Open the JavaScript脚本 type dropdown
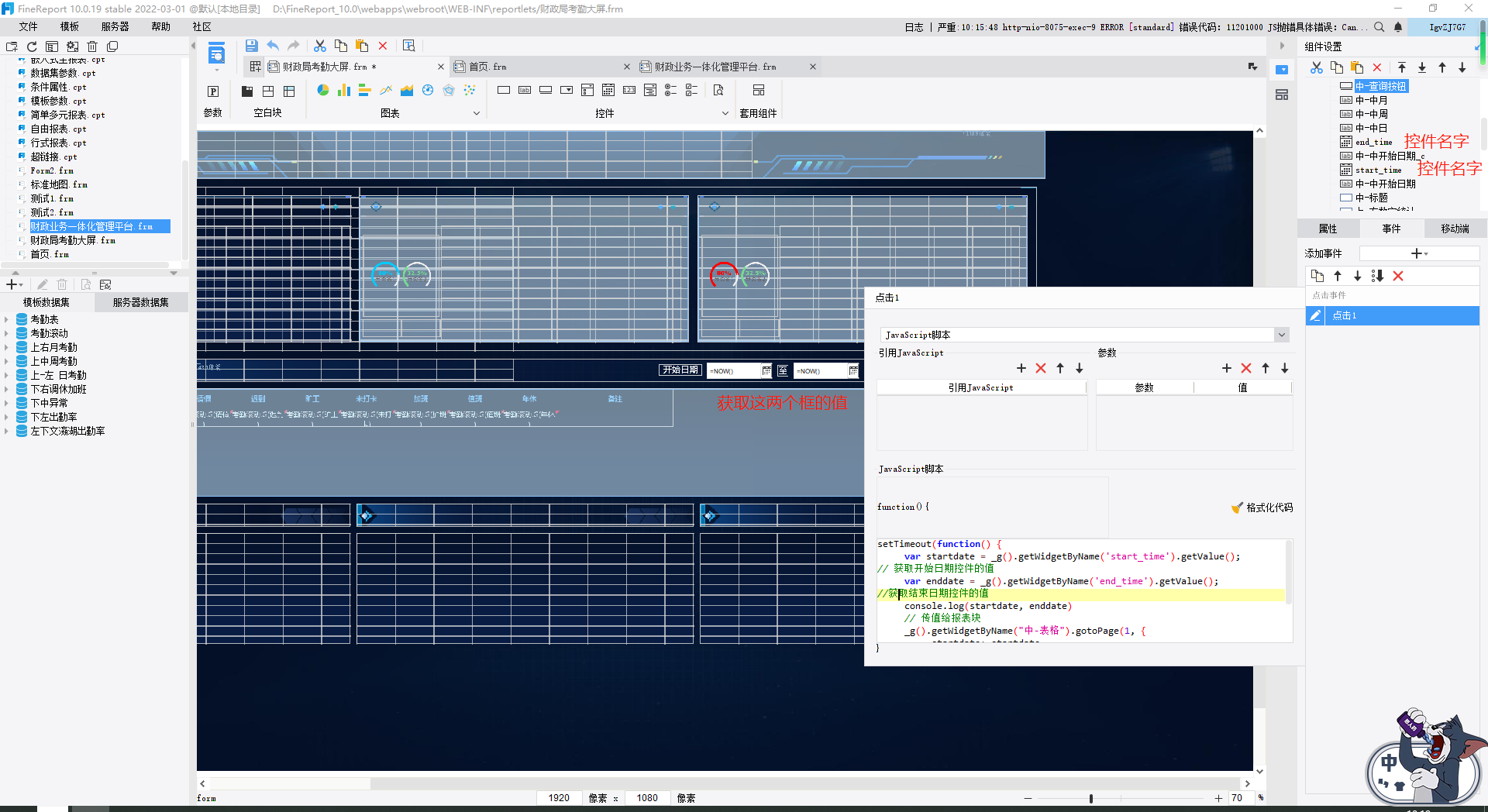This screenshot has height=812, width=1488. (1282, 335)
